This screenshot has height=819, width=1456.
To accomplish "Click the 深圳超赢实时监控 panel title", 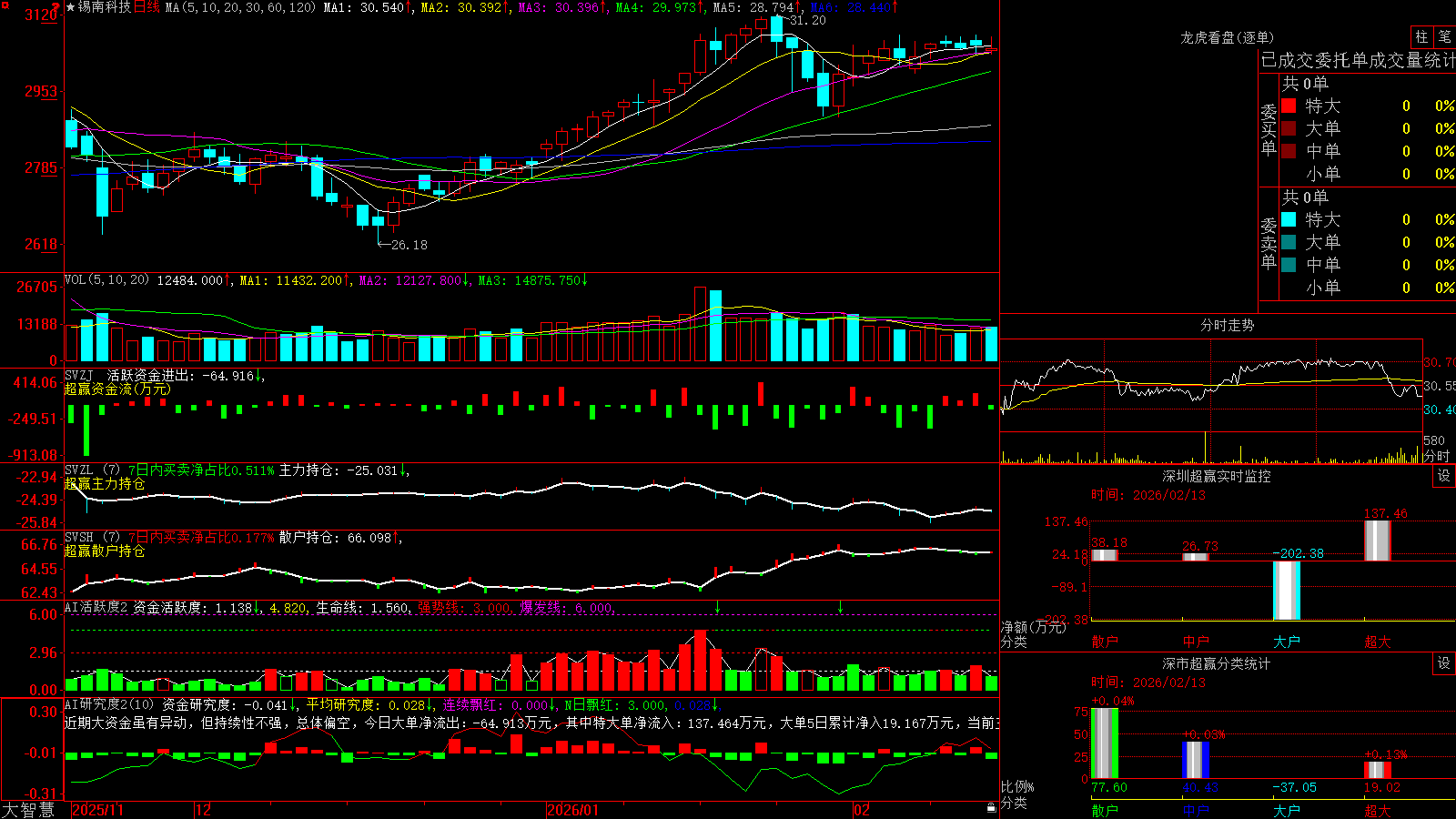I will pyautogui.click(x=1216, y=476).
